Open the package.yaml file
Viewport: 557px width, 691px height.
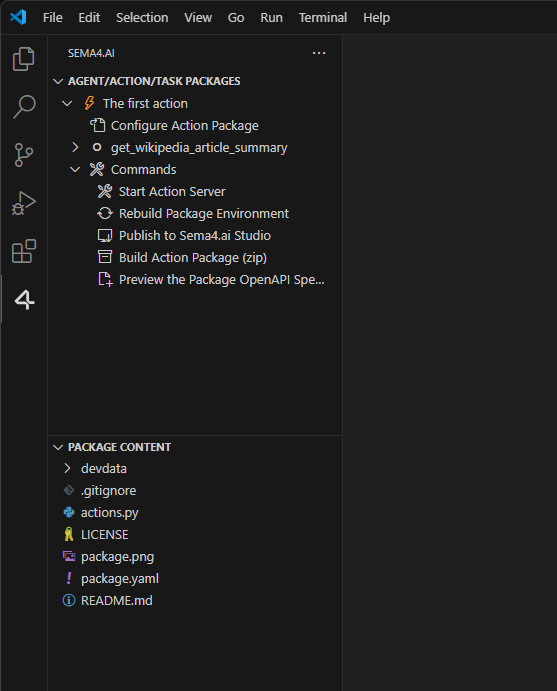[x=120, y=578]
